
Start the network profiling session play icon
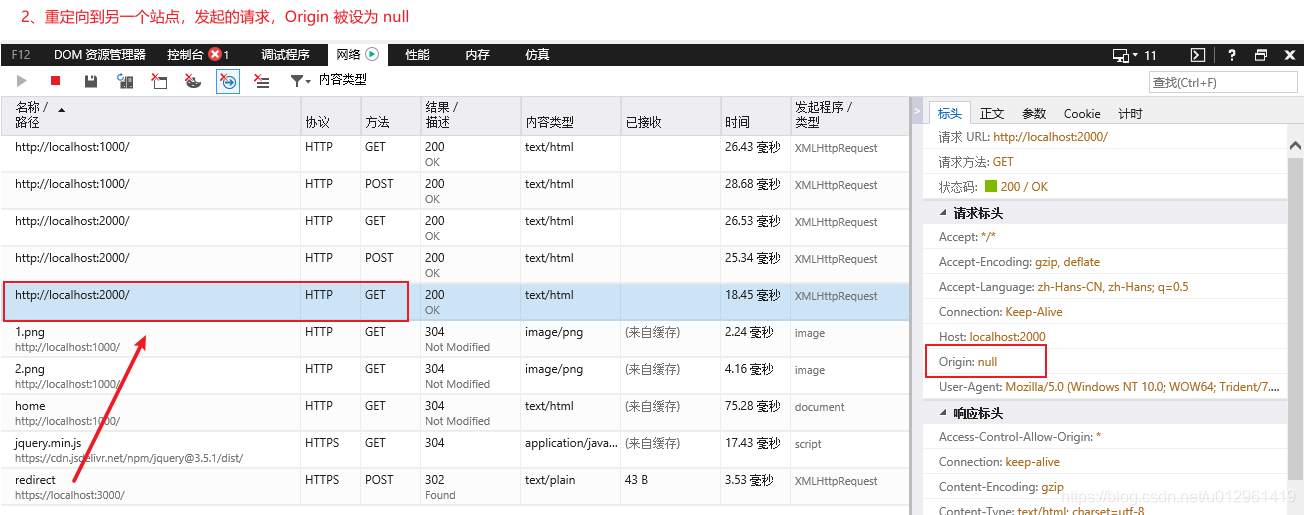tap(22, 81)
